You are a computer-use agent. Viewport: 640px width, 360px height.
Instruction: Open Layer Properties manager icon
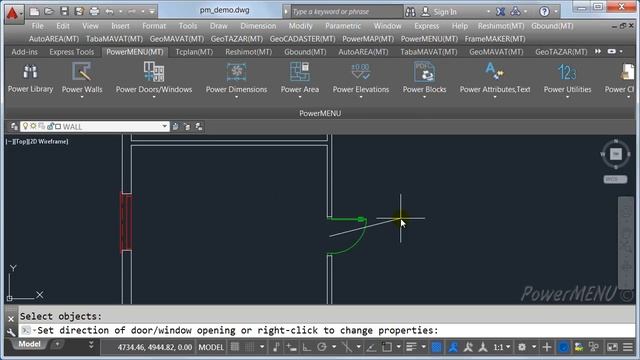(14, 127)
